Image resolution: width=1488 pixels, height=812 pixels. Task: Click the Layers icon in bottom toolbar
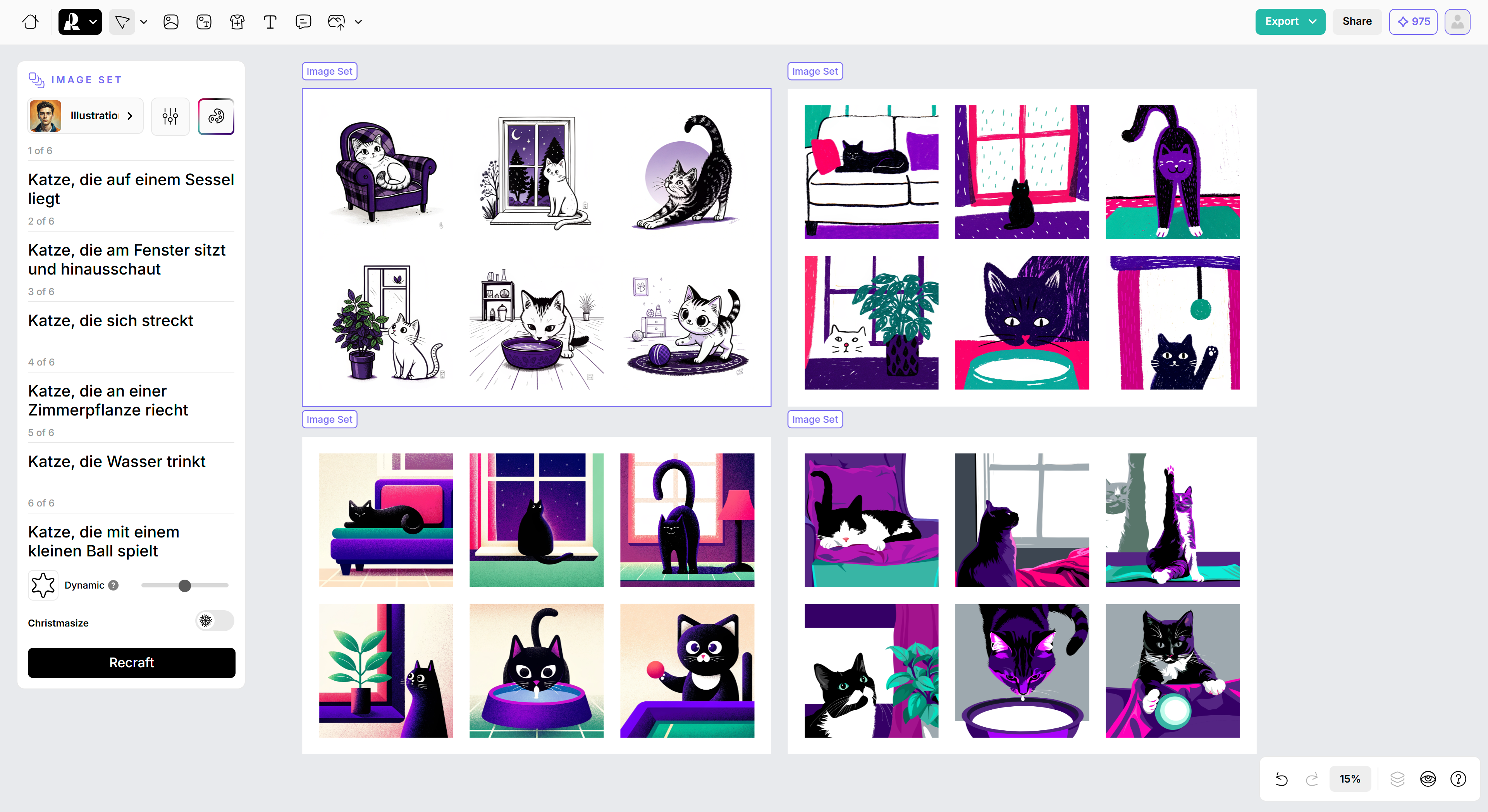(x=1398, y=778)
